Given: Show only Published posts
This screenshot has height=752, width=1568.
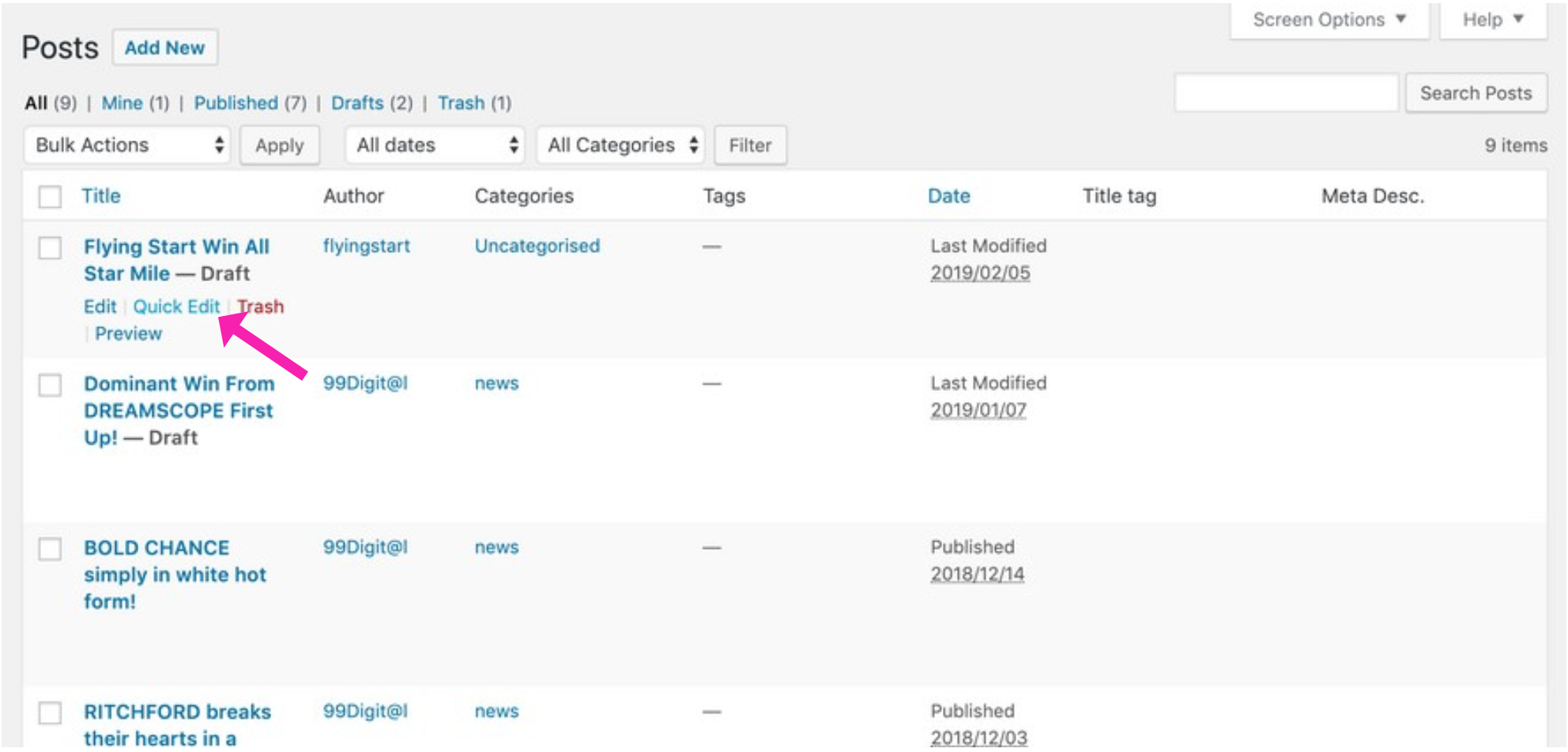Looking at the screenshot, I should tap(236, 103).
